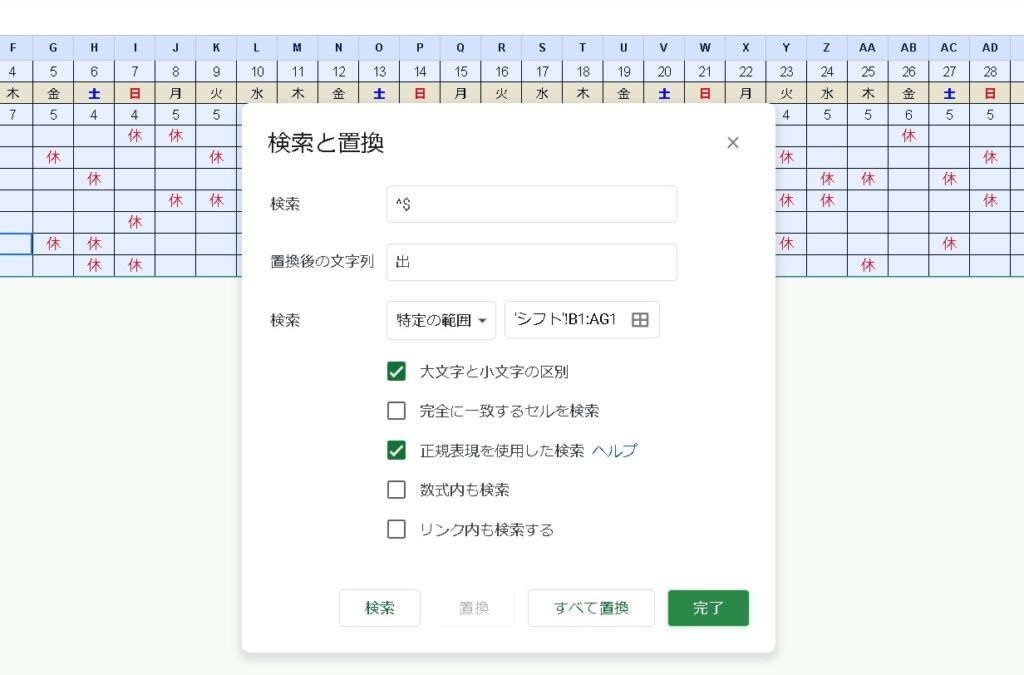This screenshot has width=1024, height=675.
Task: Click the 検索 text field containing ^$
Action: (x=532, y=204)
